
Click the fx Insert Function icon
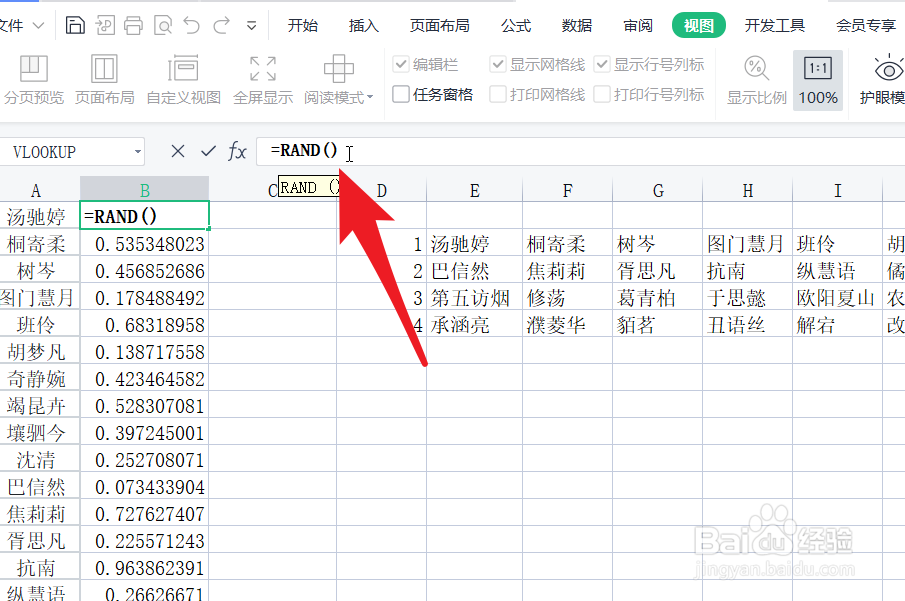pos(237,151)
